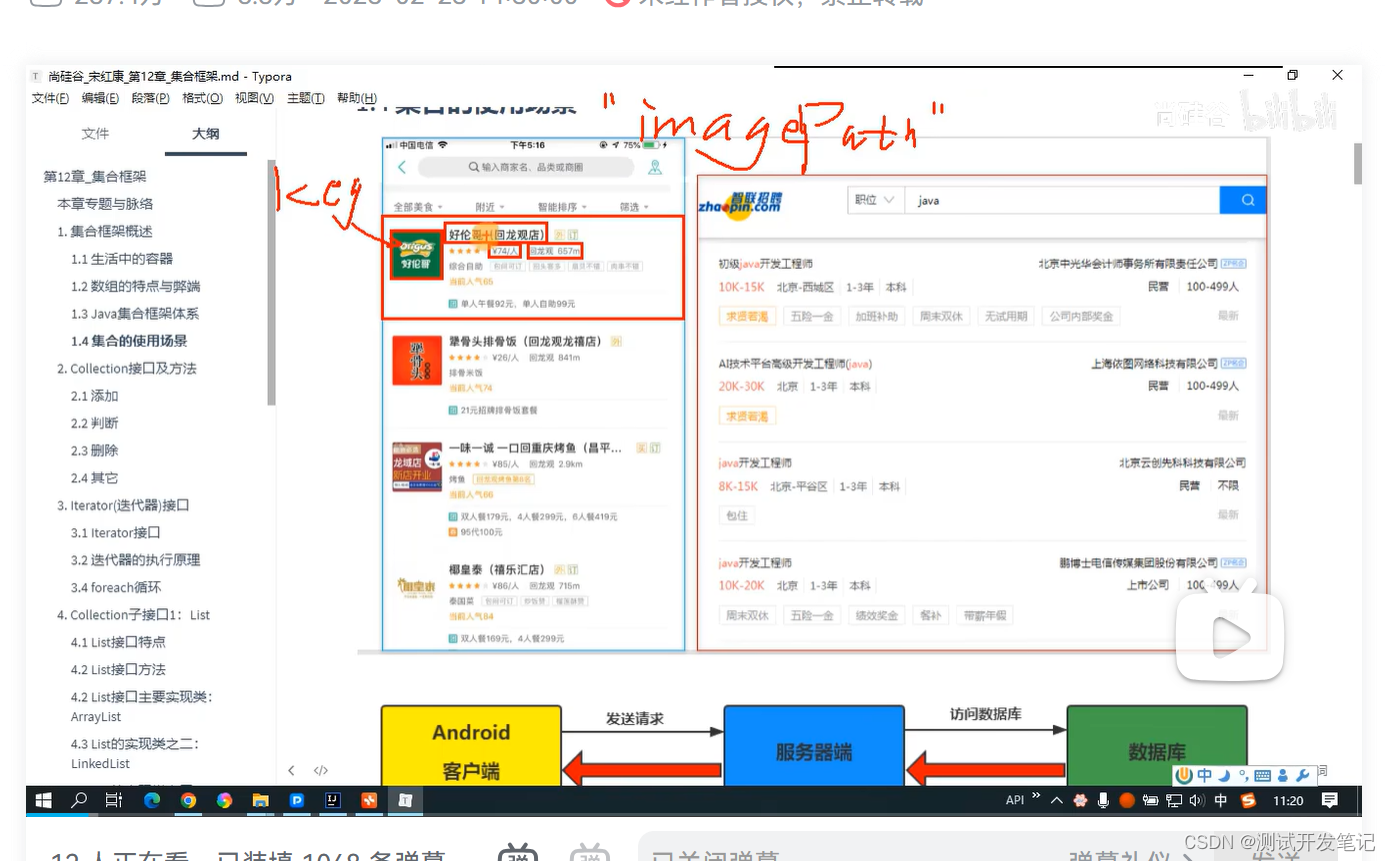Open taskbar search magnifier
Viewport: 1391px width, 861px height.
79,800
